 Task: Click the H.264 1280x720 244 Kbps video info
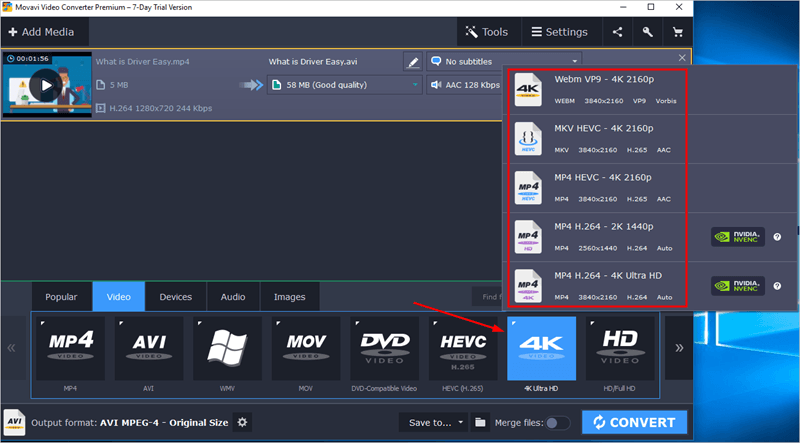tap(161, 108)
